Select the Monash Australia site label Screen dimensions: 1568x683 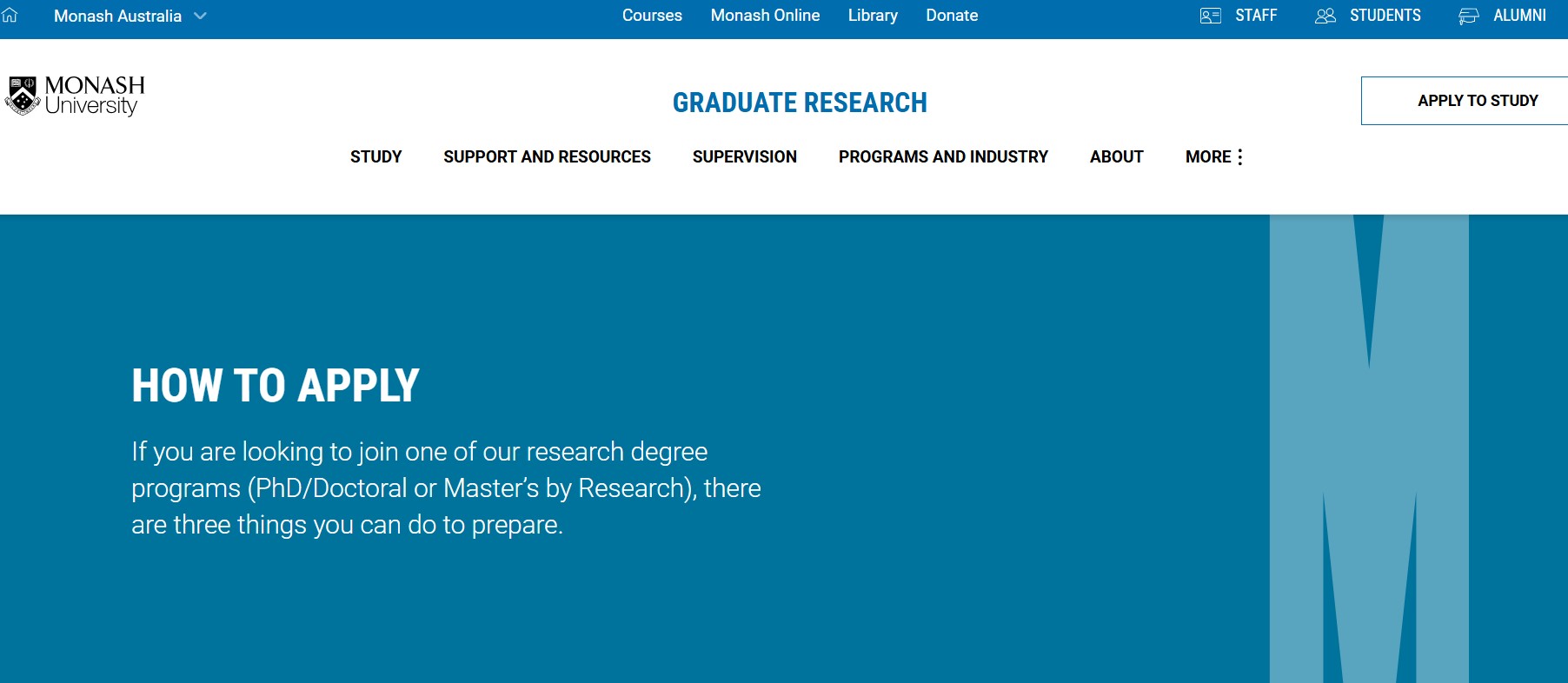pos(117,16)
